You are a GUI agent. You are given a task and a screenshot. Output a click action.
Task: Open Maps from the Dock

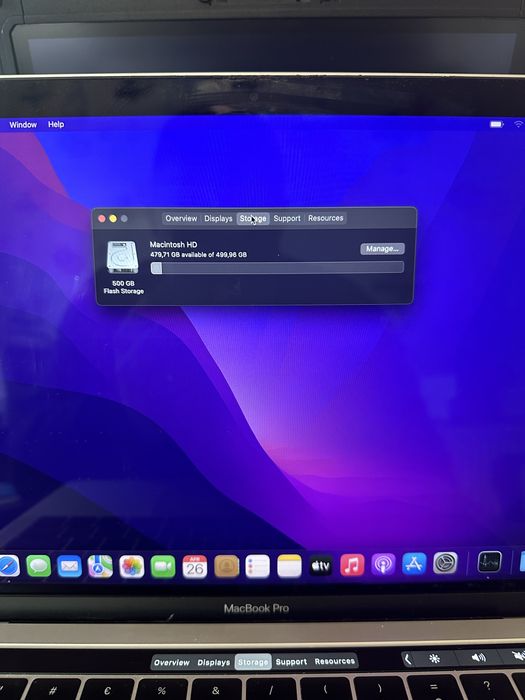pos(100,566)
